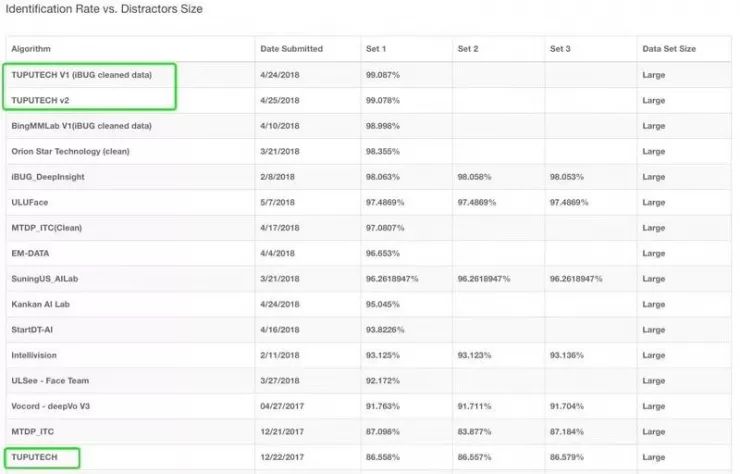Click the Set 2 column header
The width and height of the screenshot is (740, 474).
tap(468, 49)
